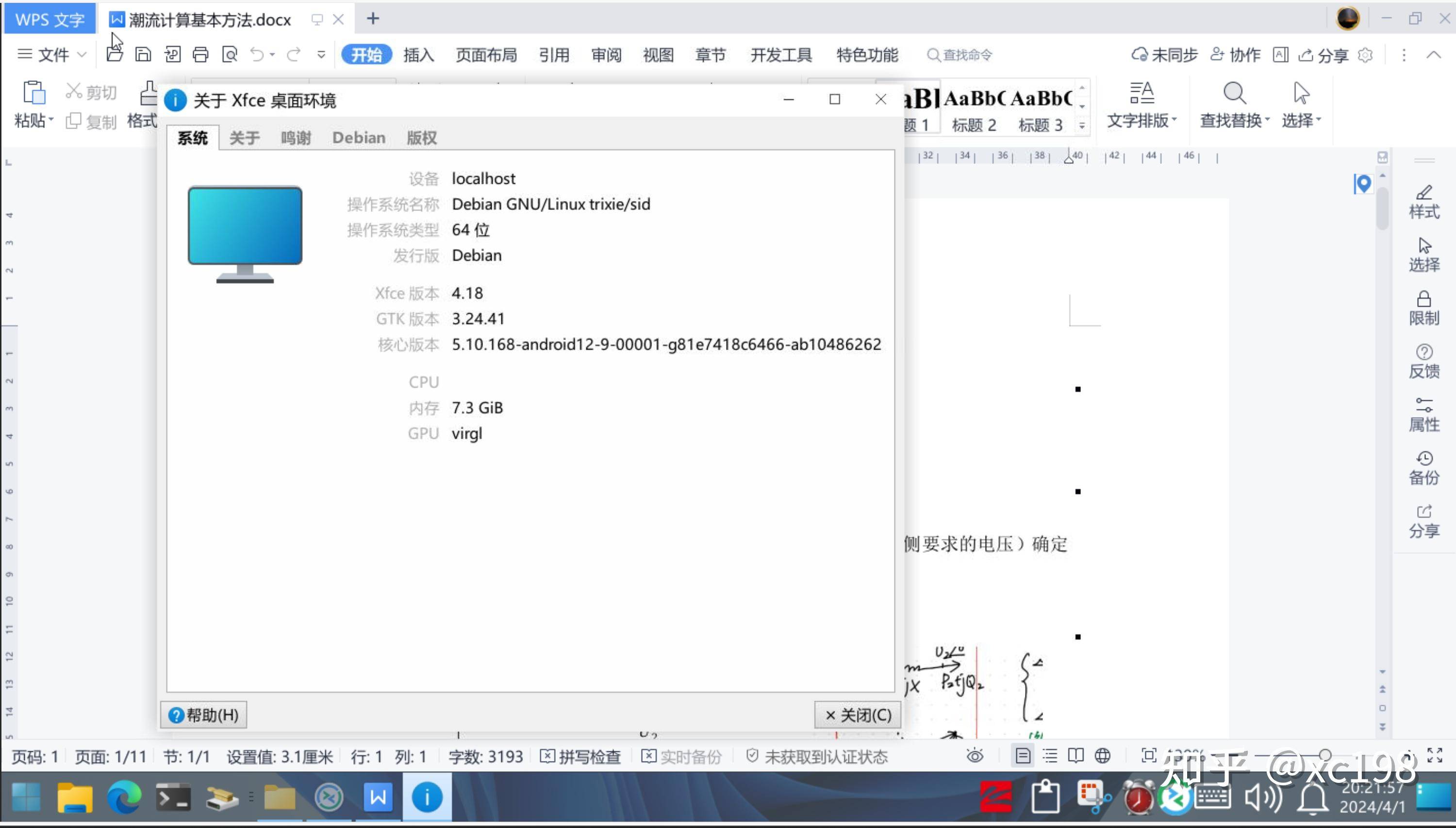Open the 文件 menu dropdown arrow
This screenshot has height=828, width=1456.
point(83,55)
